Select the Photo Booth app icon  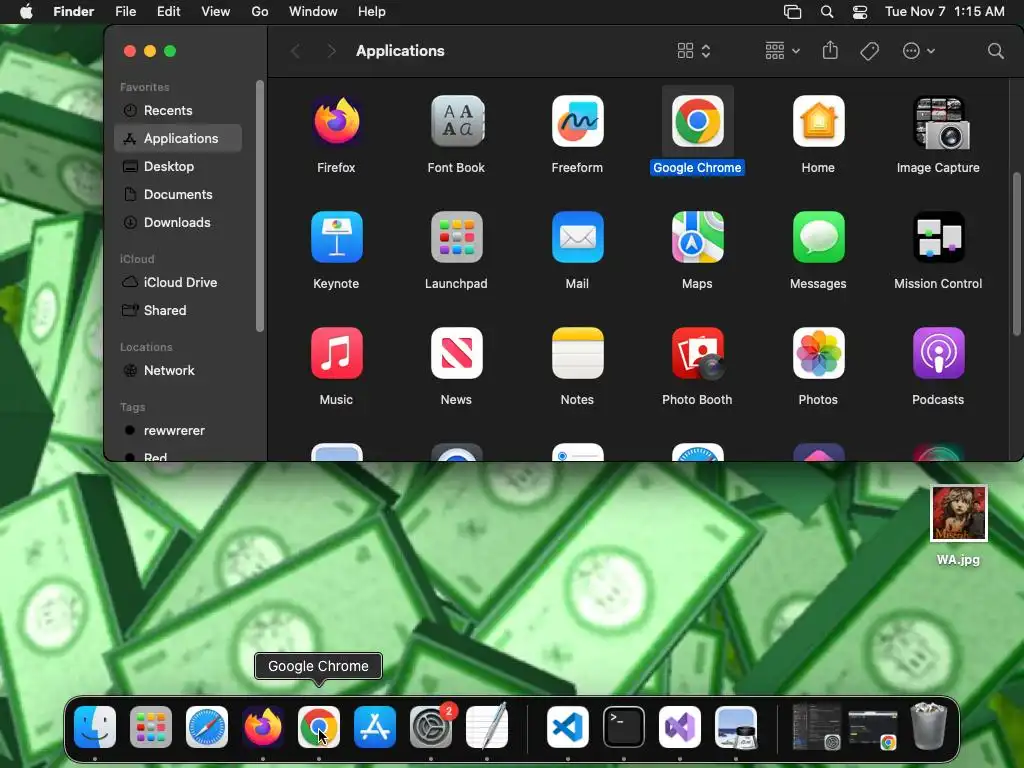(x=697, y=353)
